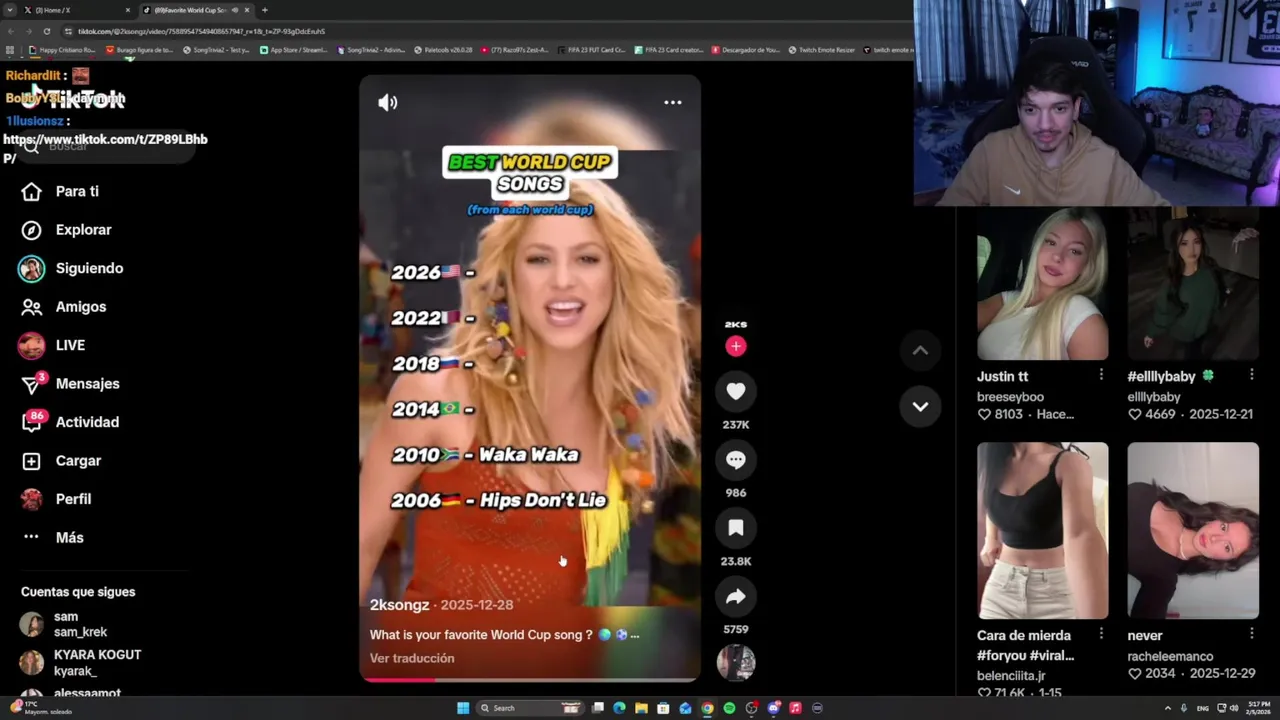Viewport: 1280px width, 720px height.
Task: Open the #elllybaby video thumbnail
Action: coord(1193,284)
